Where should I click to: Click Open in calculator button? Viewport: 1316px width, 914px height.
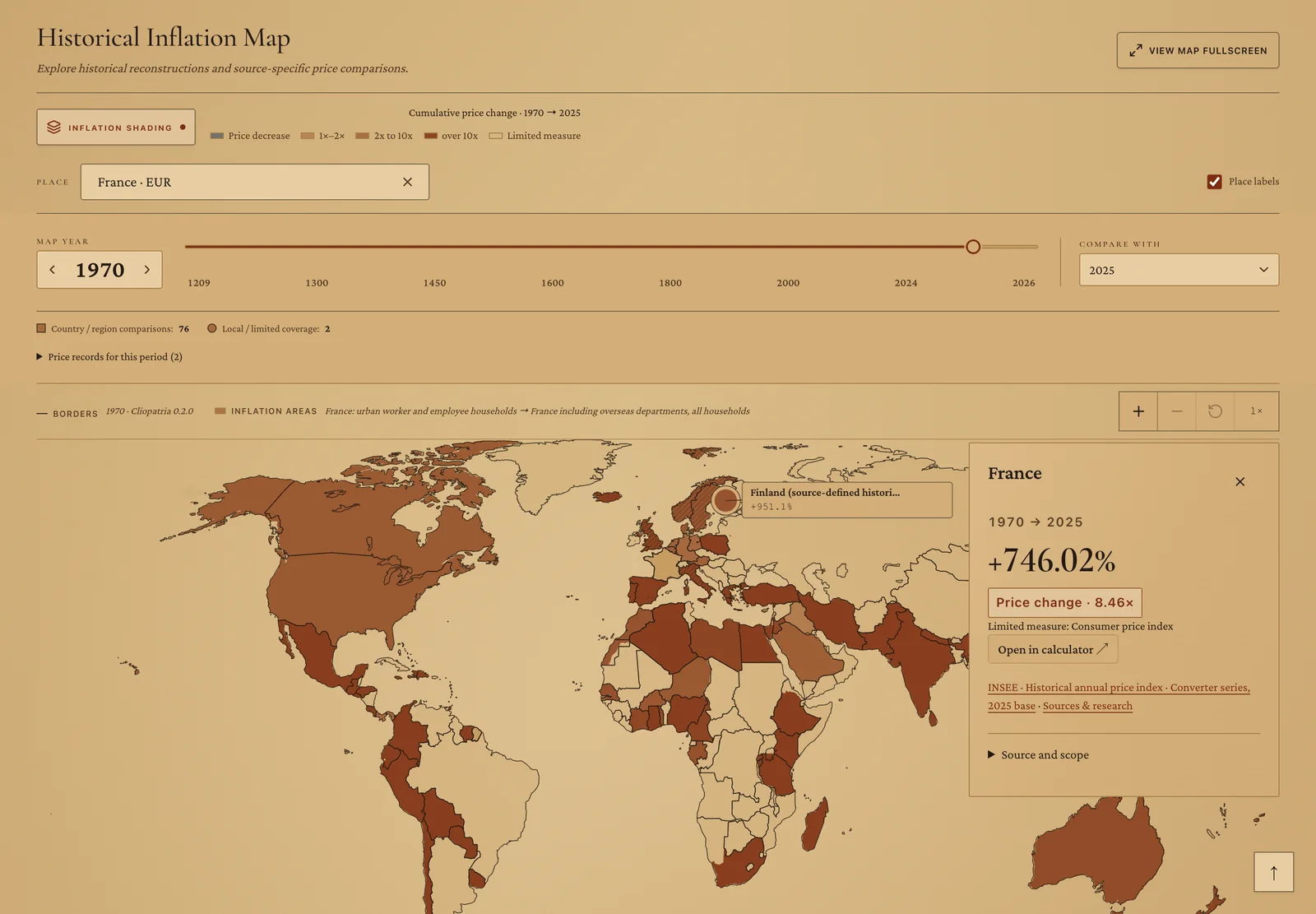pyautogui.click(x=1053, y=650)
